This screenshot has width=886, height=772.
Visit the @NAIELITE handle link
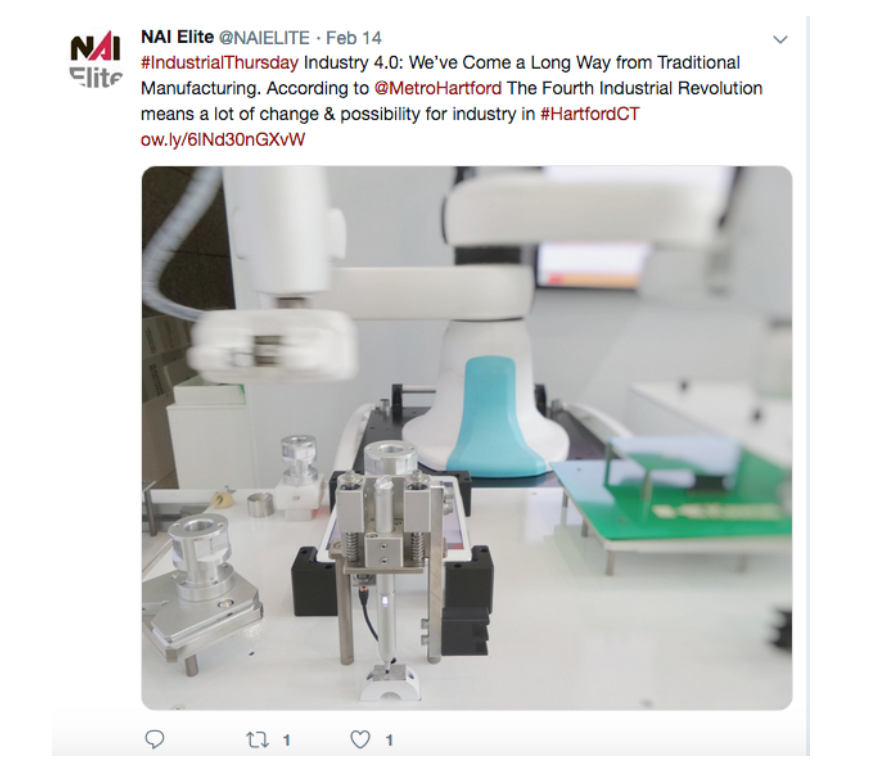click(264, 38)
